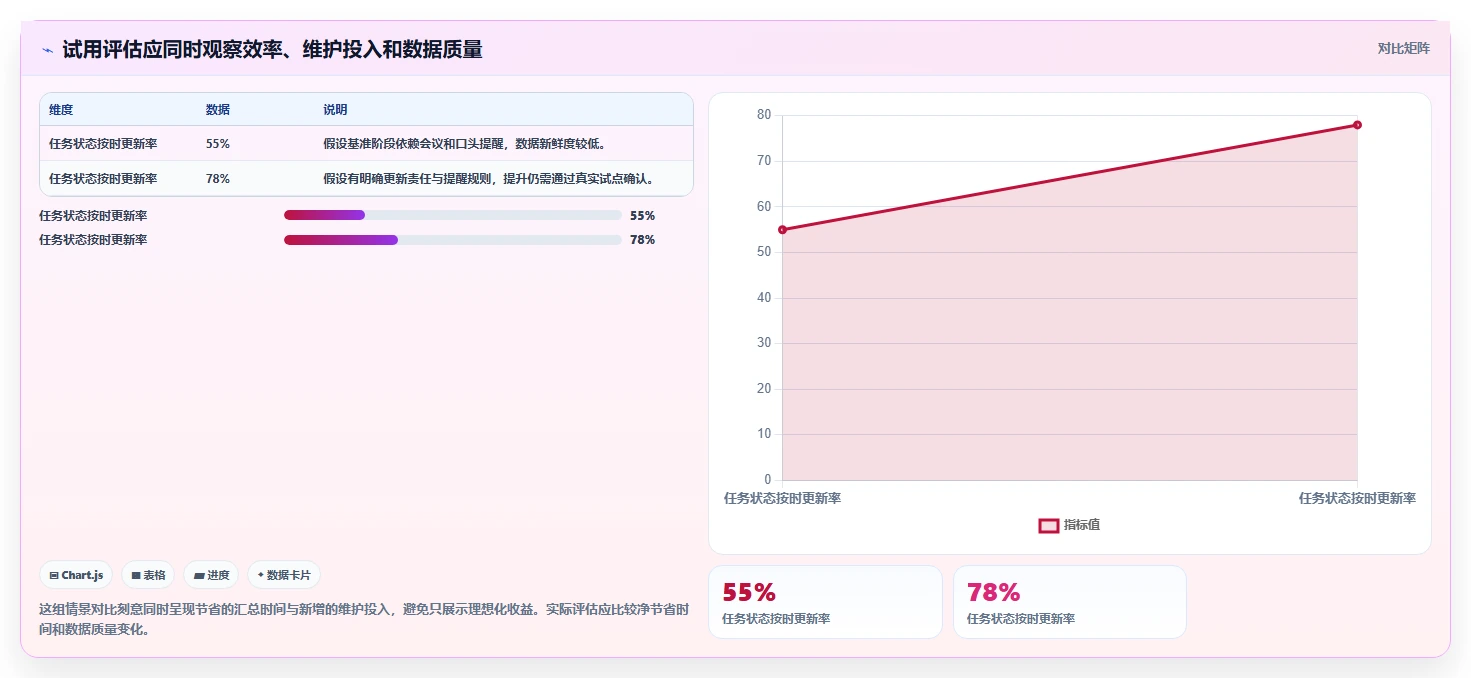Click the 数据 column header
The width and height of the screenshot is (1471, 678).
tap(218, 110)
